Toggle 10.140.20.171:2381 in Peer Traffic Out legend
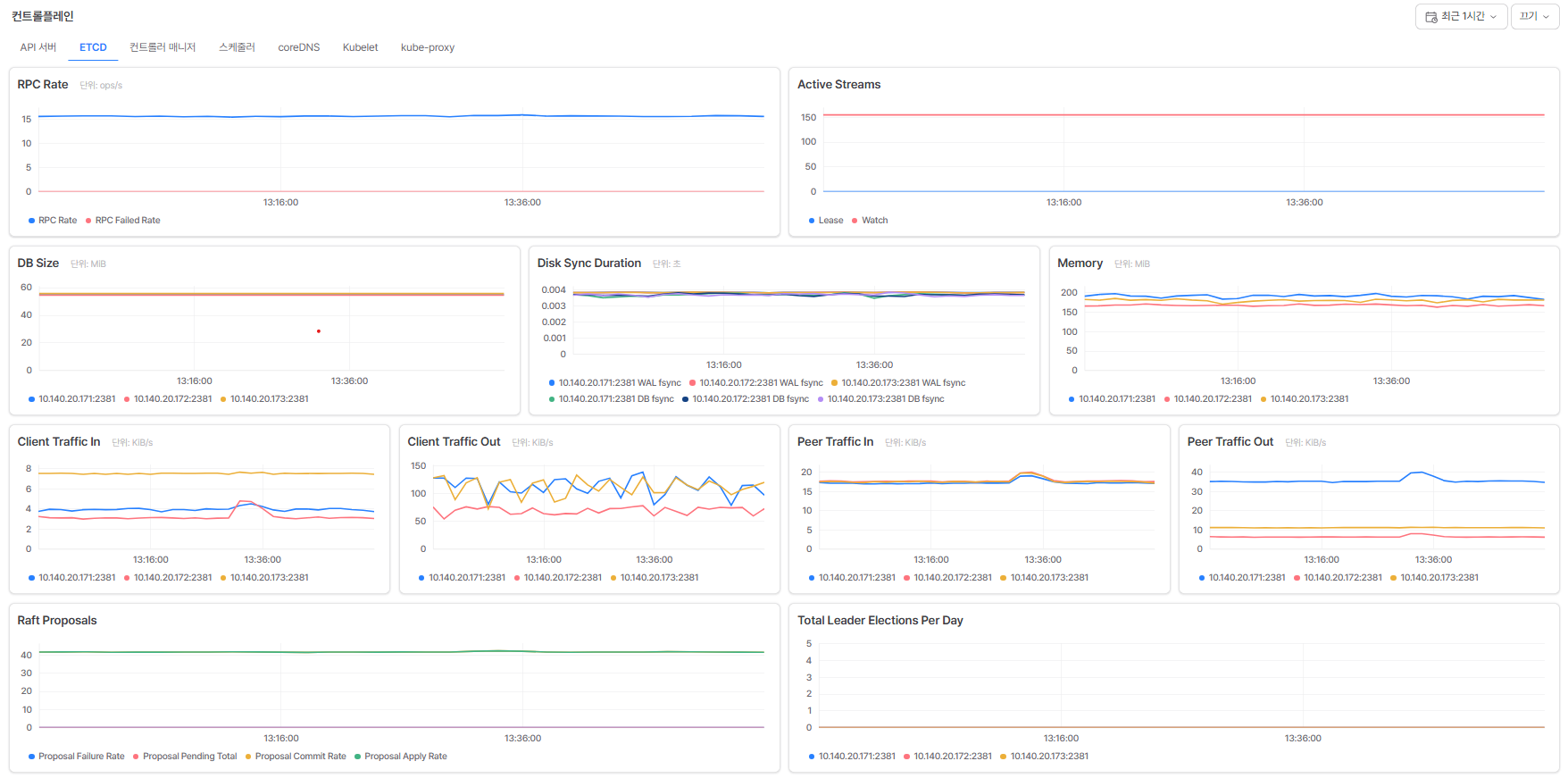The width and height of the screenshot is (1568, 778). pyautogui.click(x=1242, y=578)
